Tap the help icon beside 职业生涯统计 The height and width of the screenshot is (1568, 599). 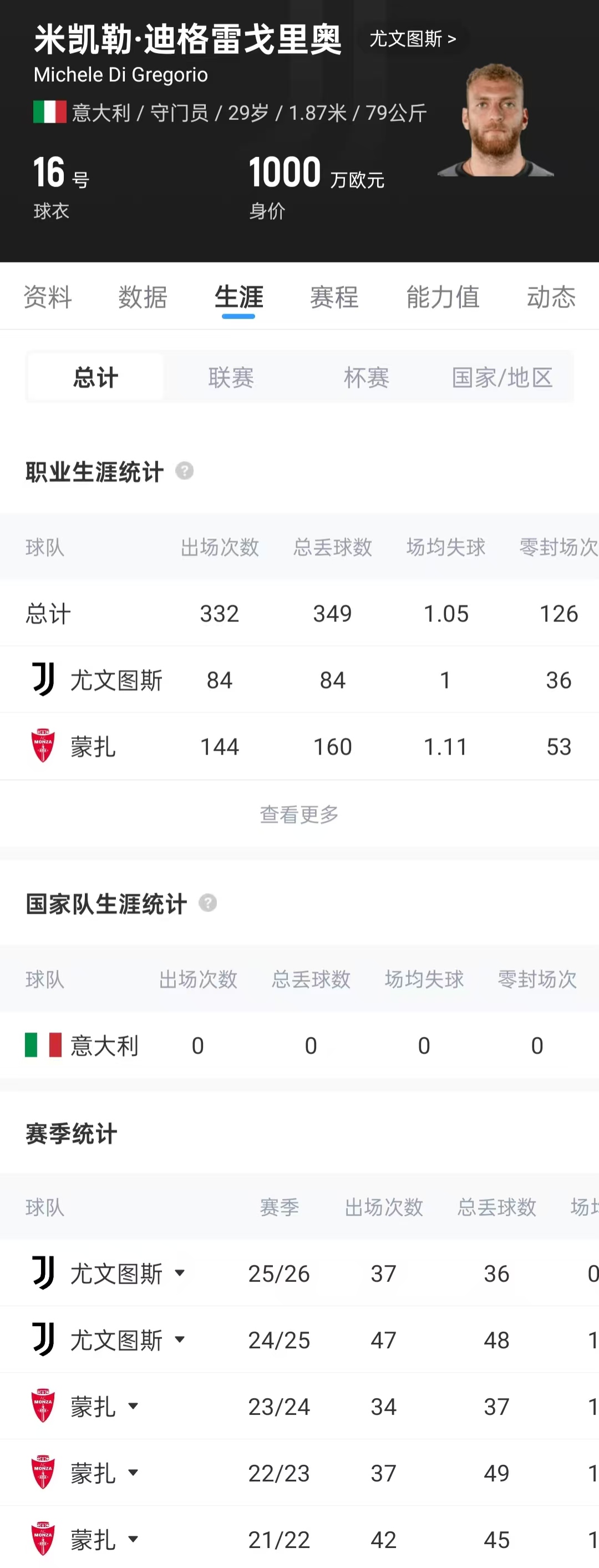pyautogui.click(x=185, y=471)
